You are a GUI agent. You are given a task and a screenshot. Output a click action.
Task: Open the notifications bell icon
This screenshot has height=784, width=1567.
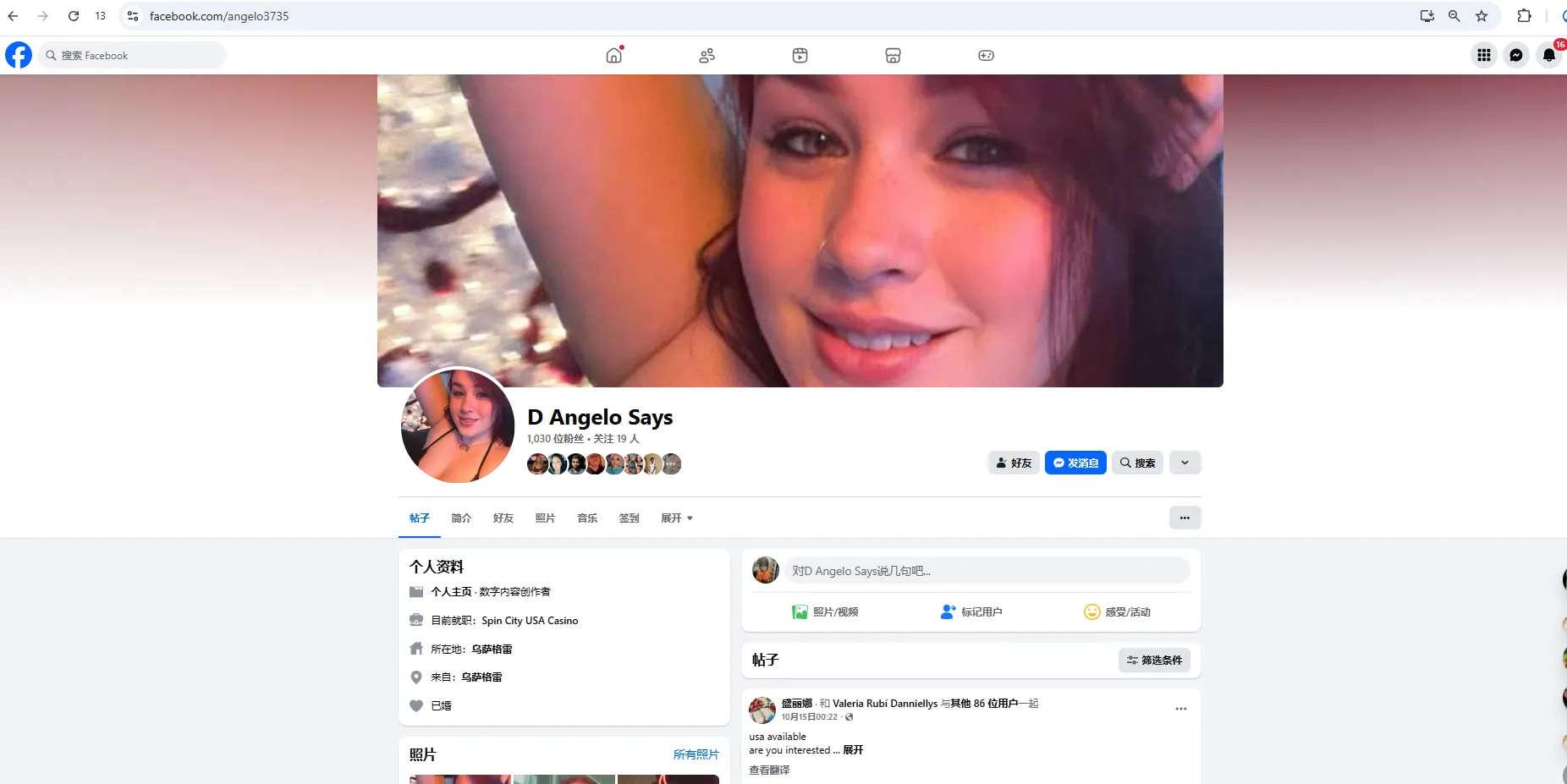(1549, 55)
